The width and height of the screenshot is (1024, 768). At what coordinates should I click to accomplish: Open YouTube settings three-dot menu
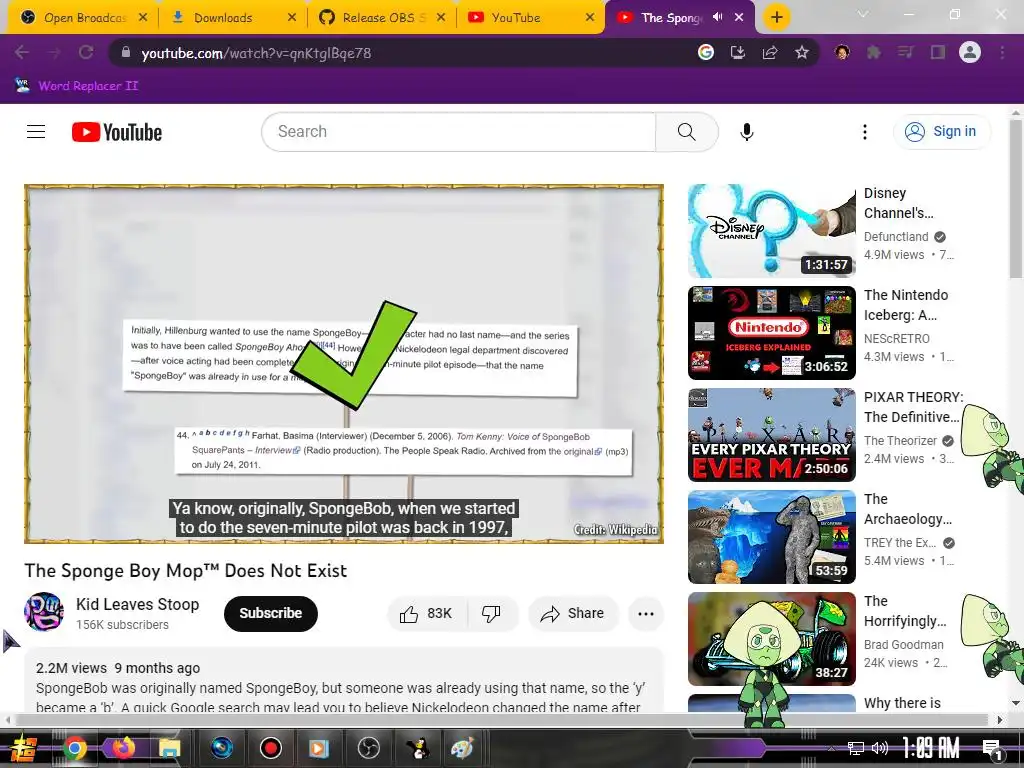865,132
